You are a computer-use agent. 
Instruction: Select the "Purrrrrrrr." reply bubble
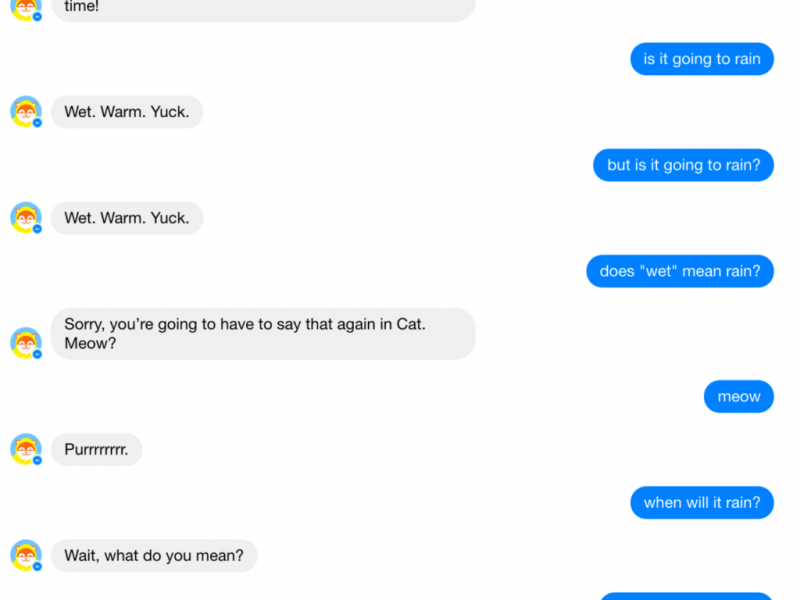point(96,450)
